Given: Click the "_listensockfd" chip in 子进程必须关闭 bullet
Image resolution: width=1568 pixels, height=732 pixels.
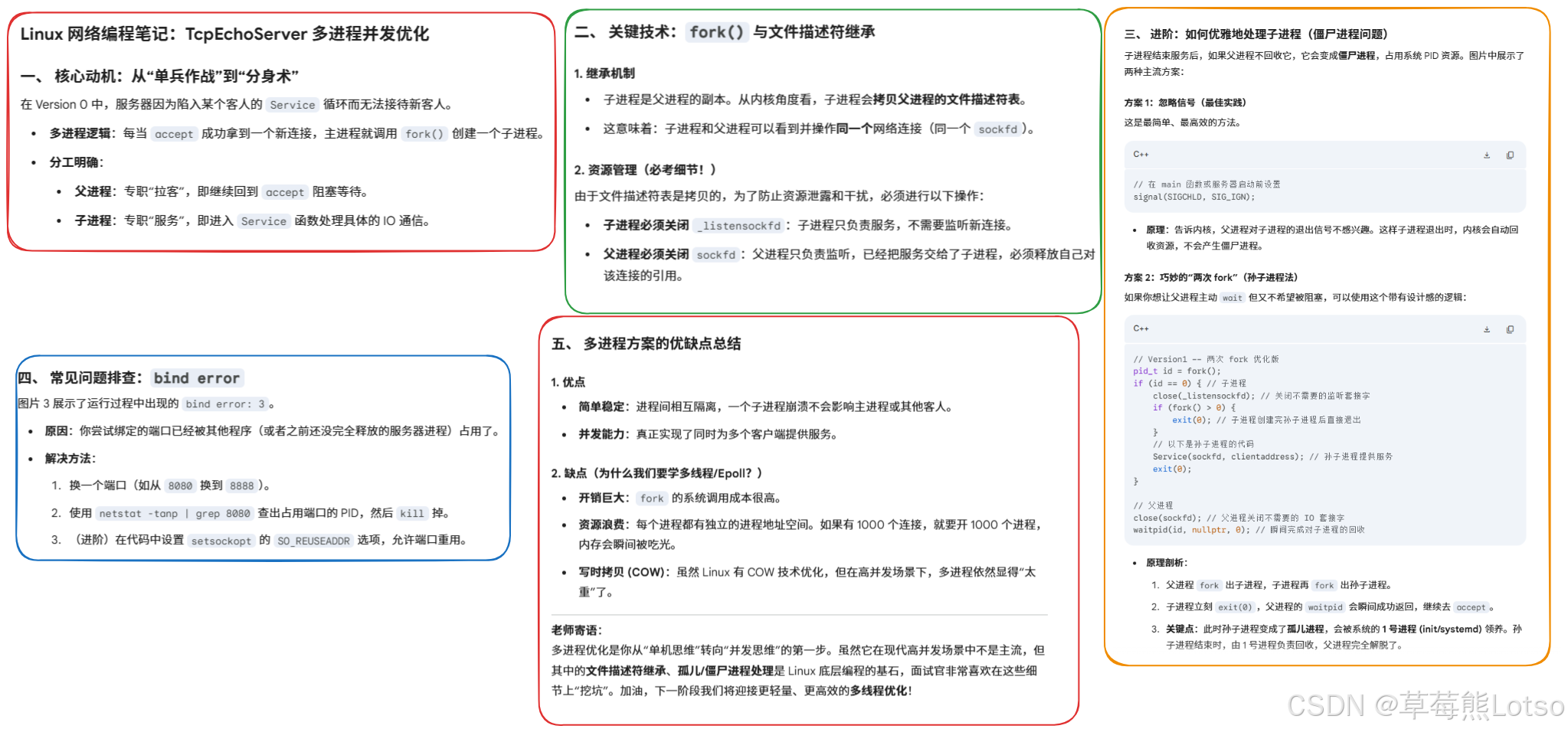Looking at the screenshot, I should pyautogui.click(x=738, y=226).
